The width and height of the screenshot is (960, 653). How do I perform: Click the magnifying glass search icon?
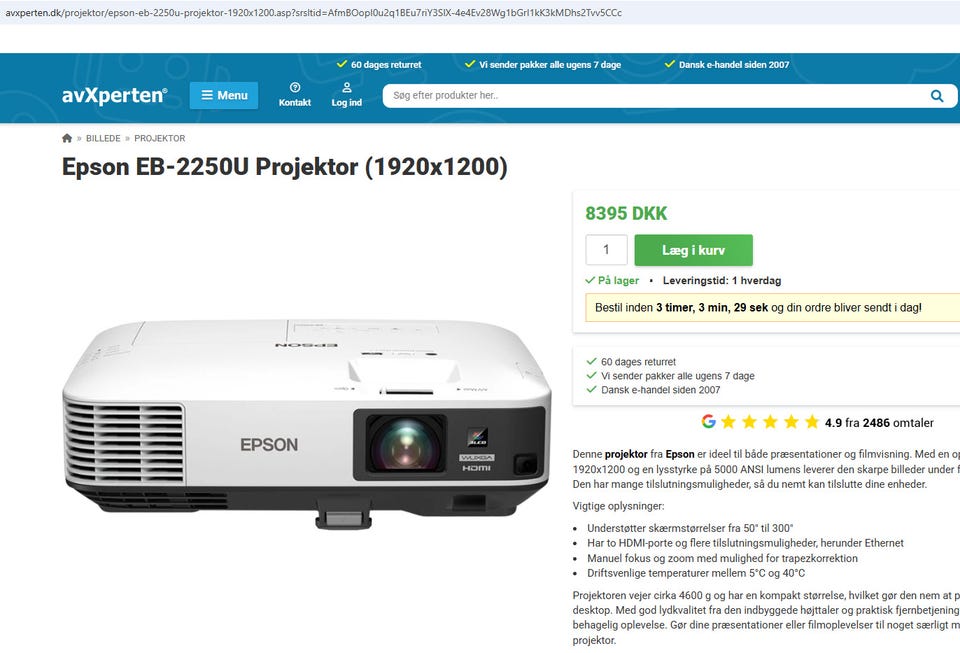937,96
